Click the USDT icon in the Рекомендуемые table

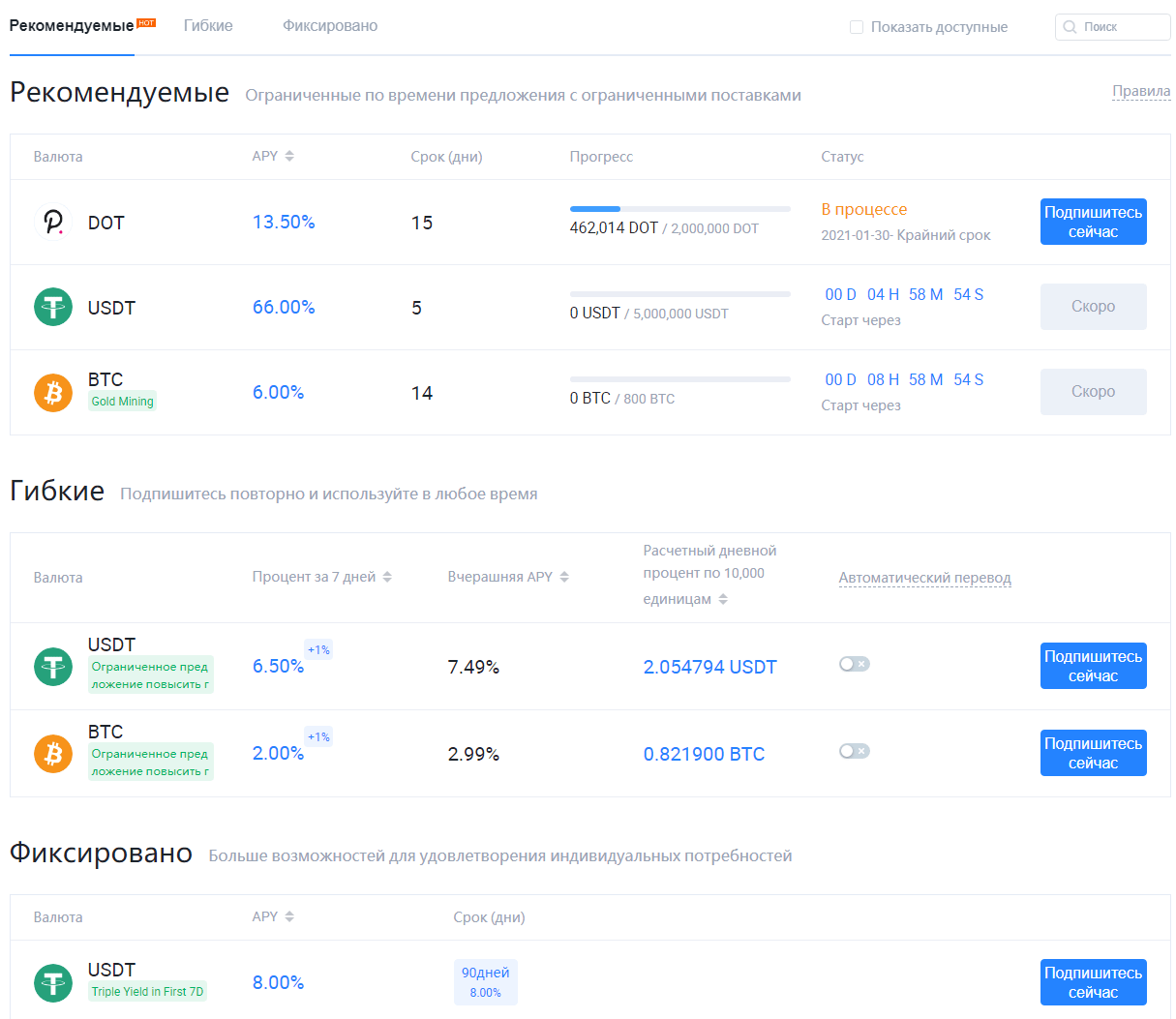point(53,308)
